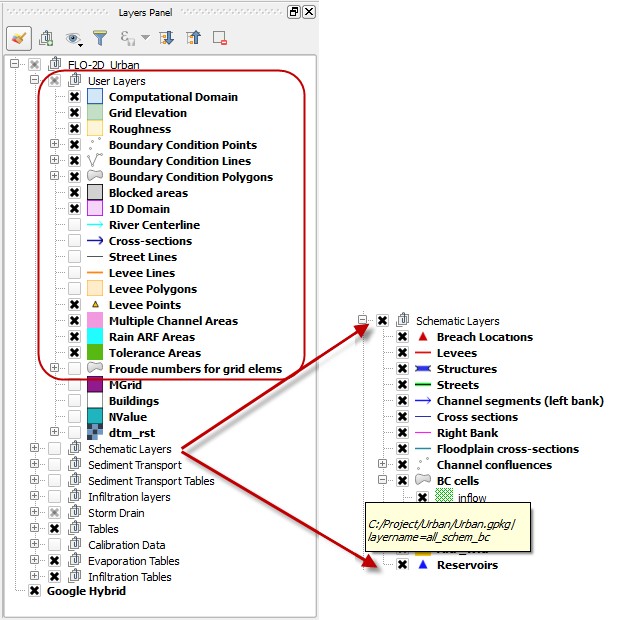Toggle the Computational Domain layer checkbox
This screenshot has width=623, height=620.
[x=75, y=97]
